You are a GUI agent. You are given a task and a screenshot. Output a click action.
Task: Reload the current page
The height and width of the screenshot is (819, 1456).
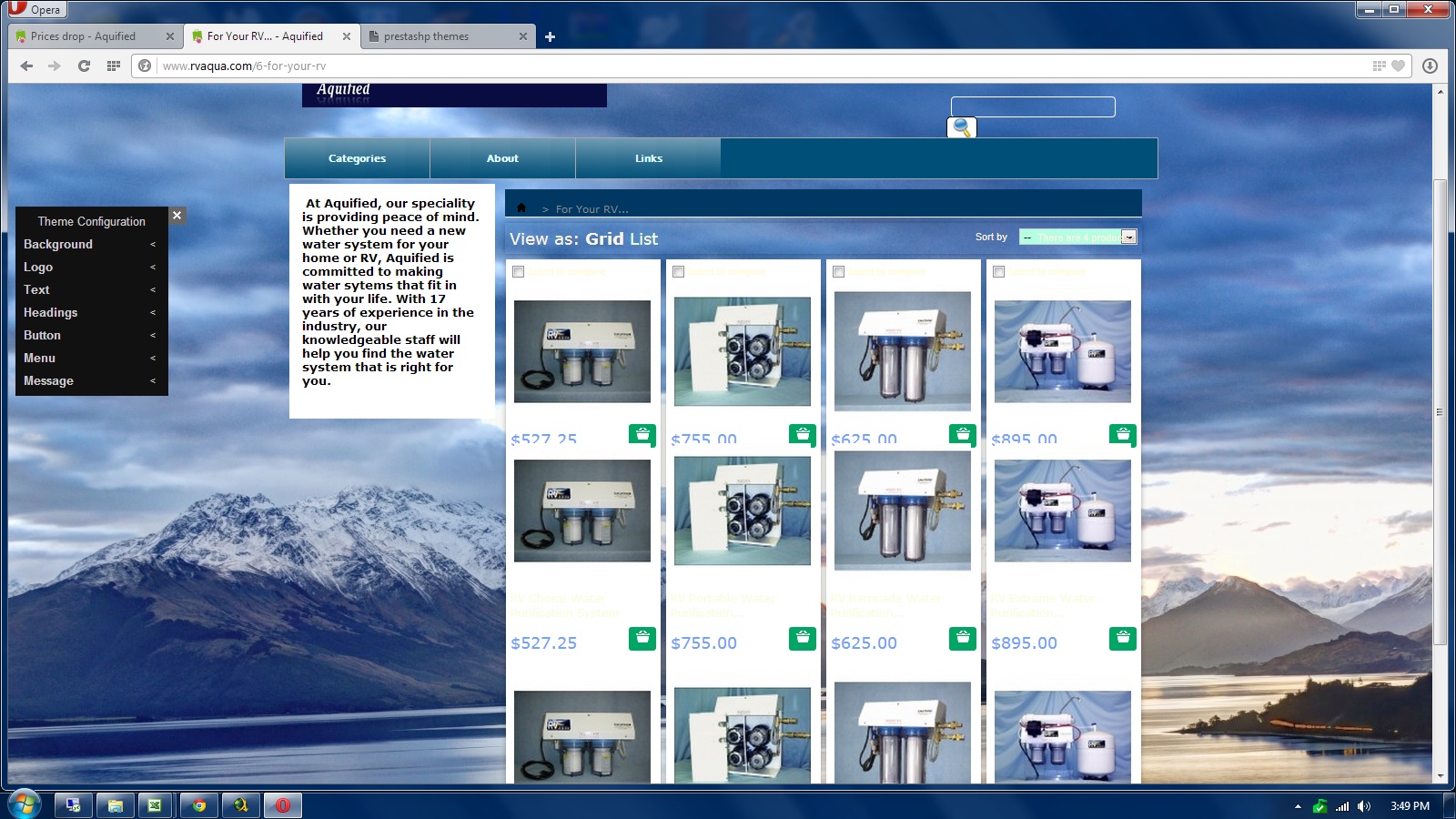coord(84,66)
